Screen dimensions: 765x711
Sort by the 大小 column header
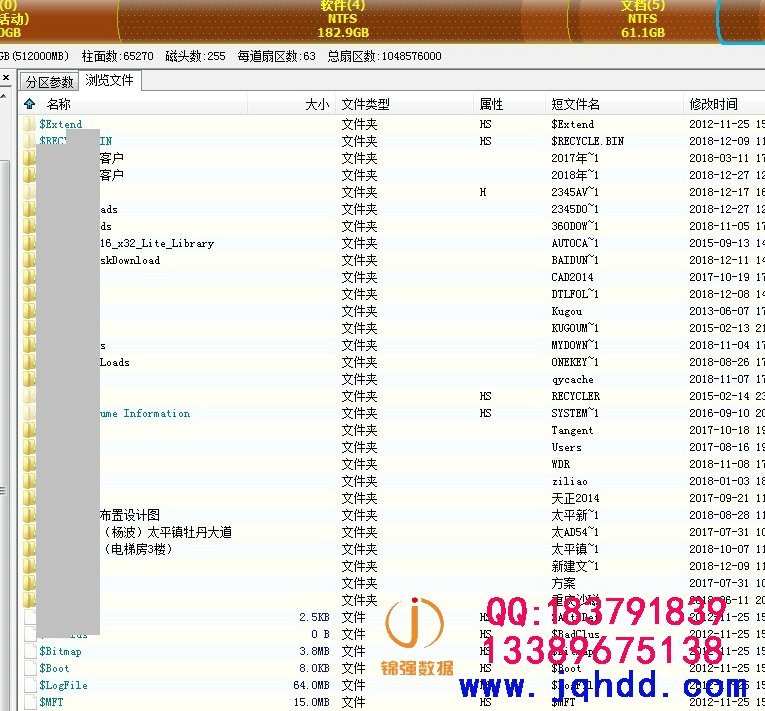click(317, 104)
